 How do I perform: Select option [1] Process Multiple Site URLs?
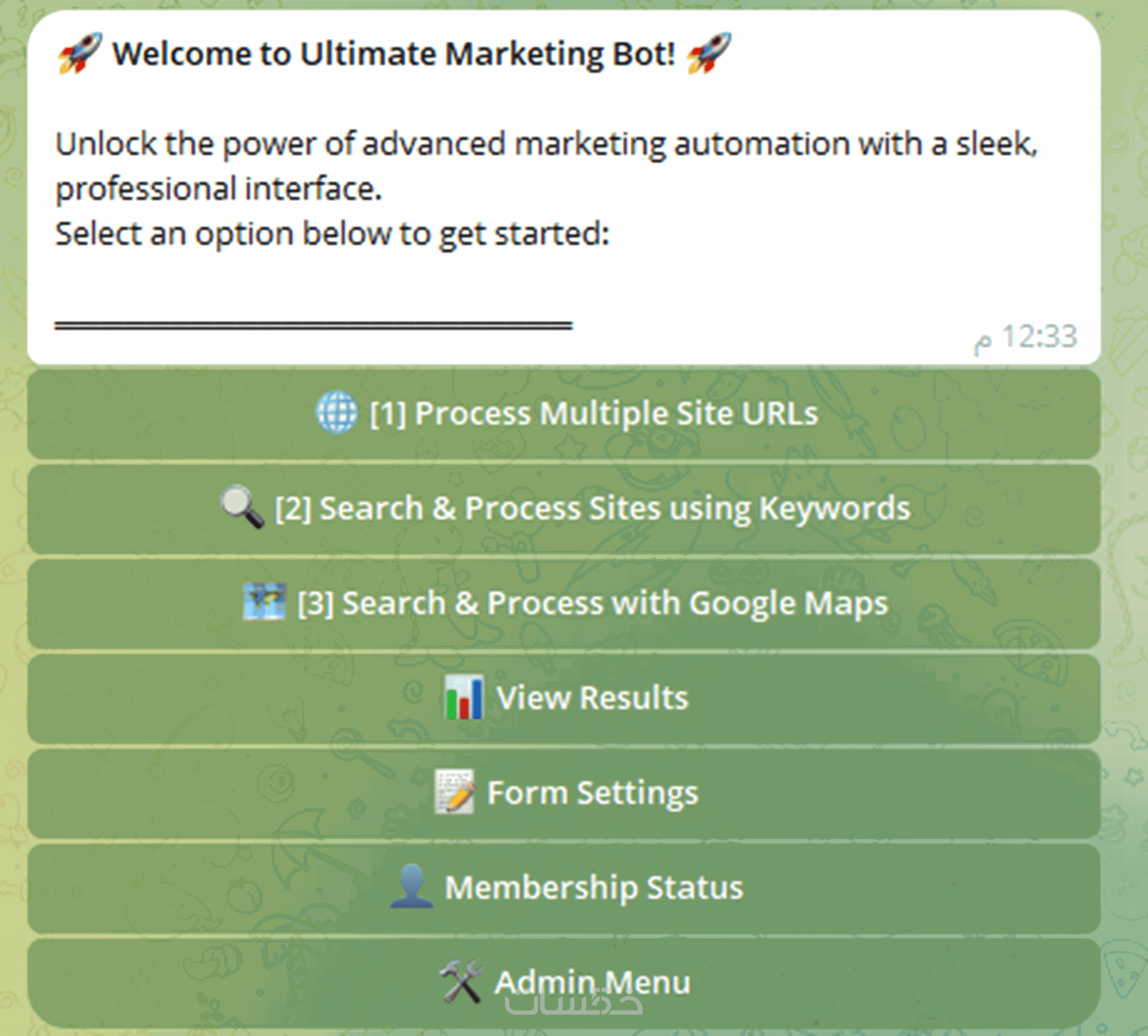pos(563,414)
